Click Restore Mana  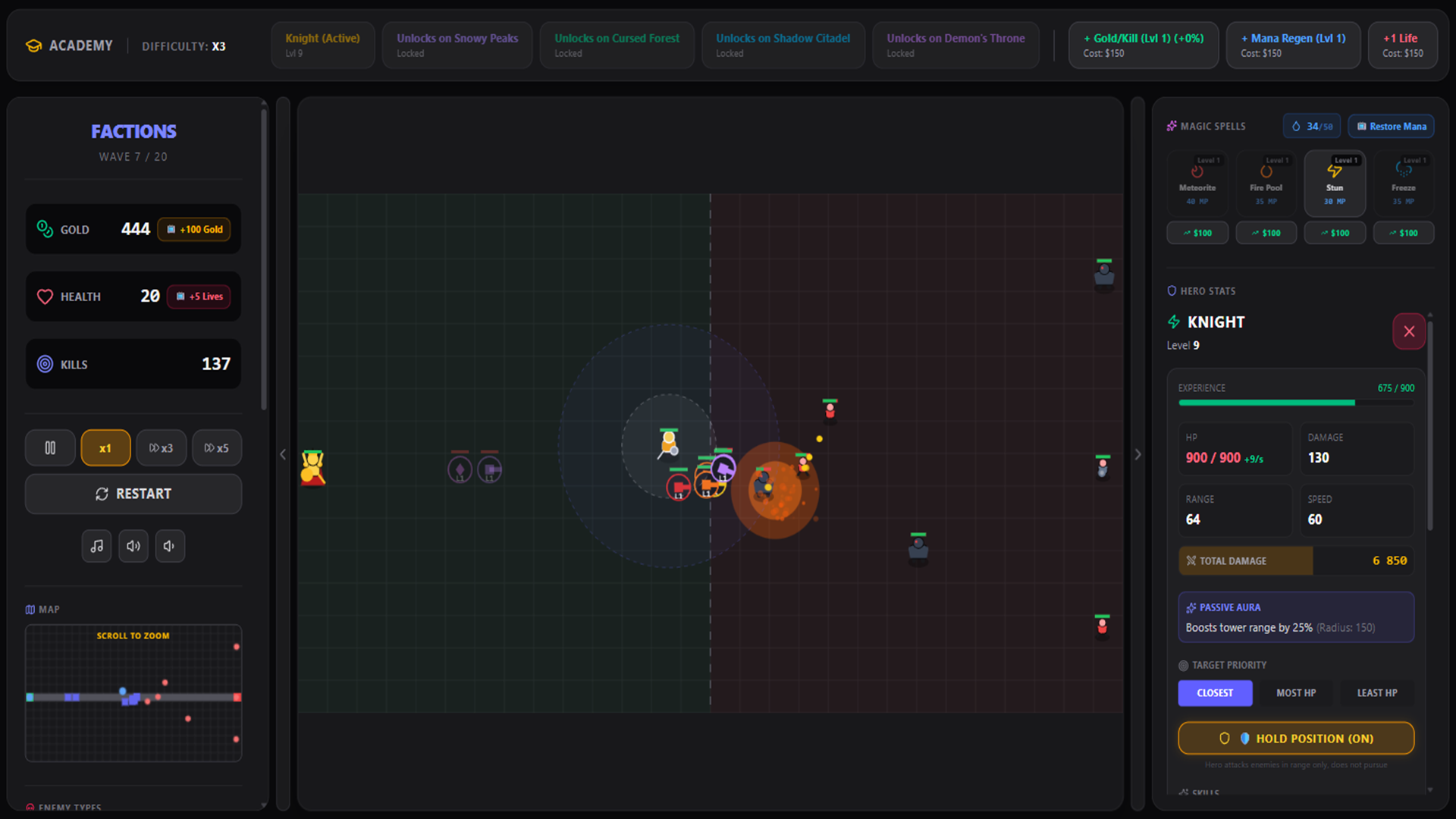point(1391,126)
